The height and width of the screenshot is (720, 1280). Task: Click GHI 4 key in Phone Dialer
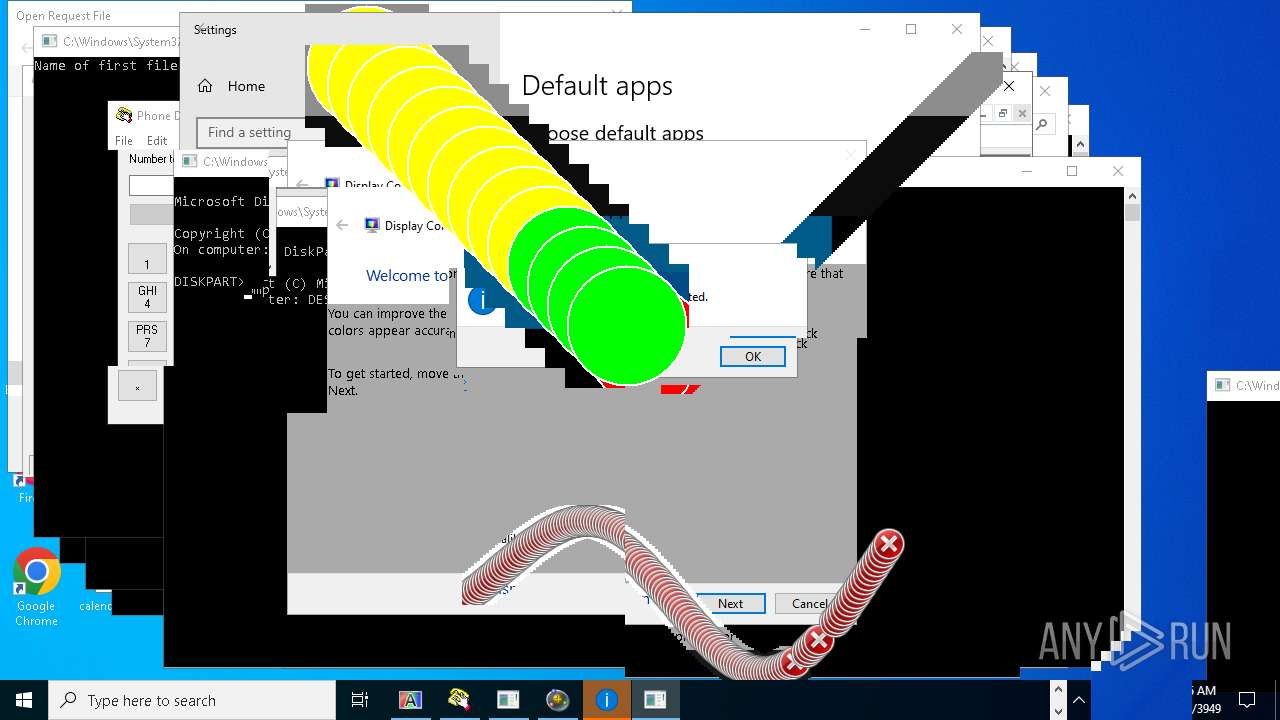point(147,297)
